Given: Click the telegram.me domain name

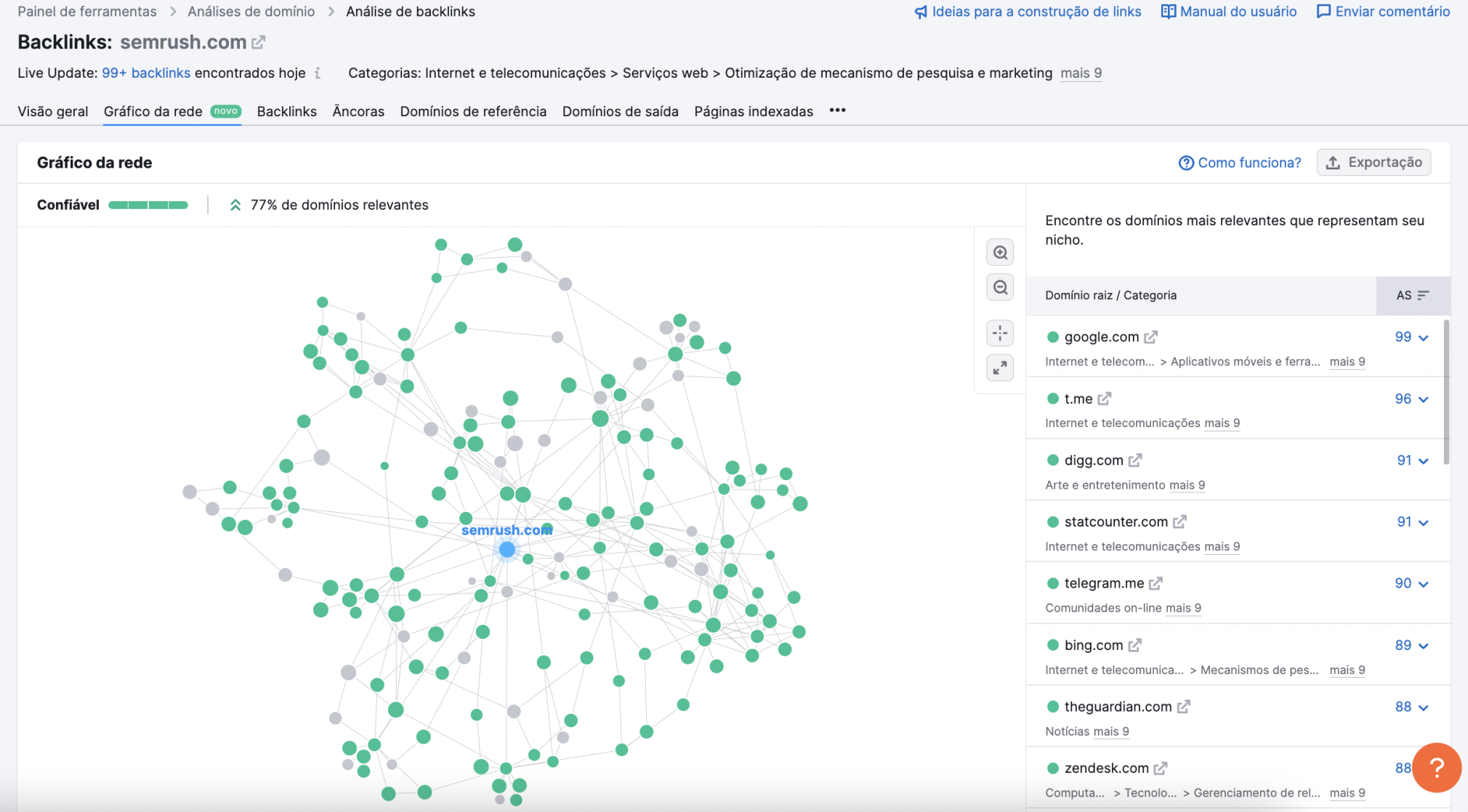Looking at the screenshot, I should pos(1104,583).
